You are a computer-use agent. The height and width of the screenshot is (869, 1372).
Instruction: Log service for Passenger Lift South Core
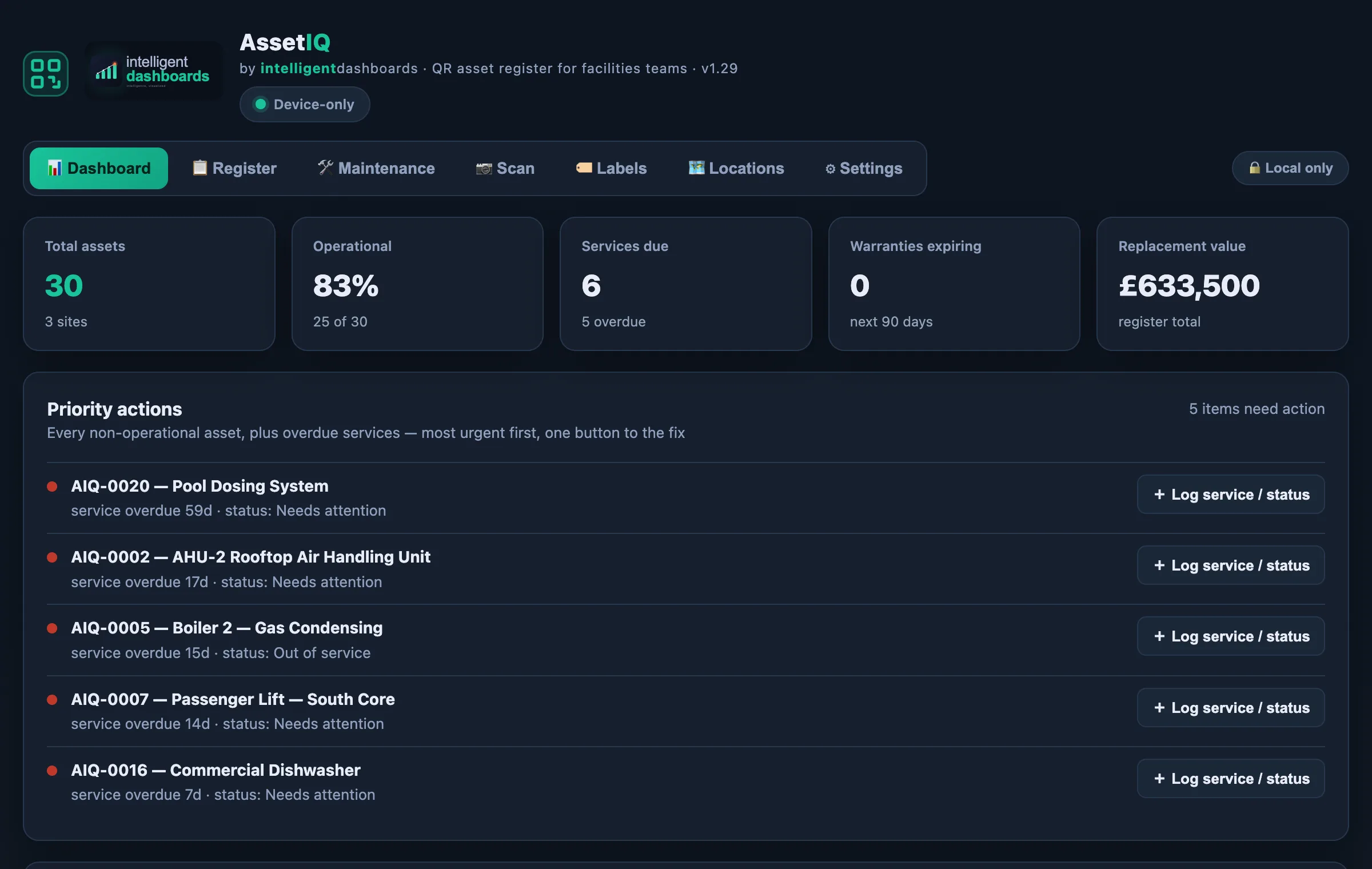coord(1231,708)
